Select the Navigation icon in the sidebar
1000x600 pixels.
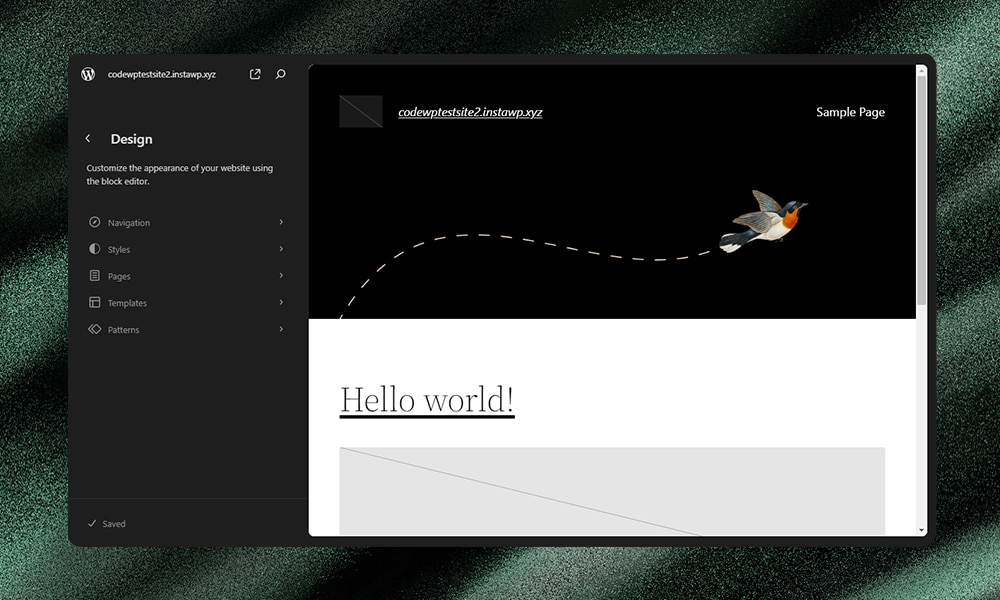tap(93, 222)
